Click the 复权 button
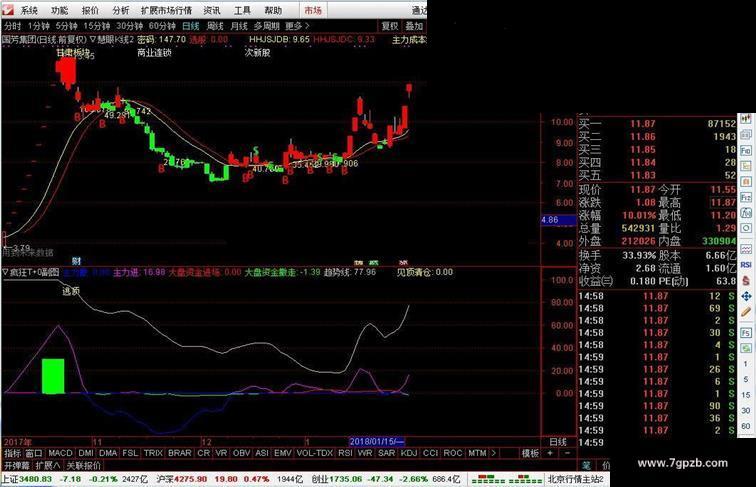The width and height of the screenshot is (756, 487). (x=390, y=26)
